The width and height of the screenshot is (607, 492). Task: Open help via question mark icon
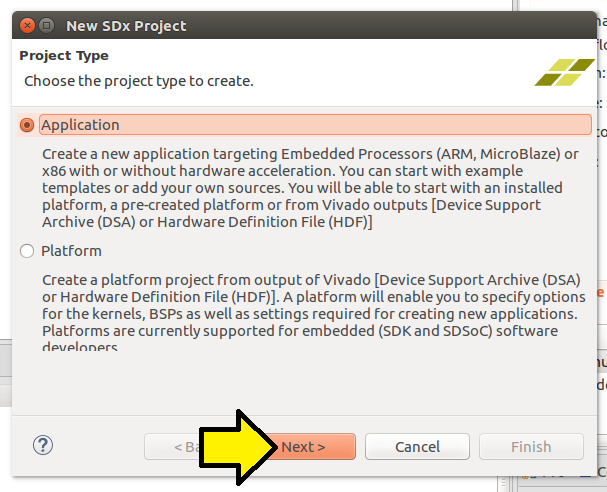43,445
